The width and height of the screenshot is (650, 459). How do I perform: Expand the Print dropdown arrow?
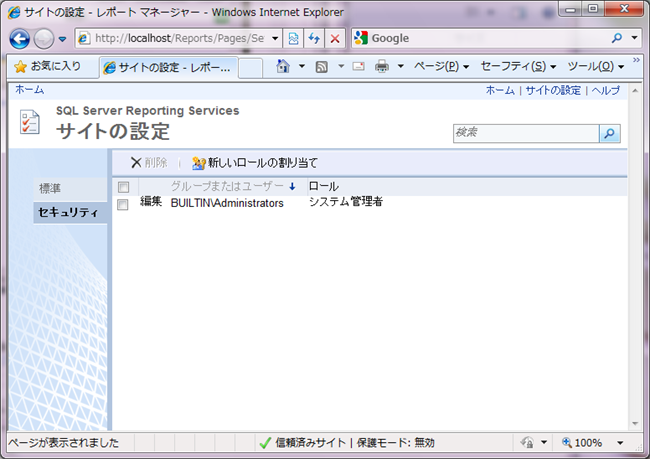400,66
